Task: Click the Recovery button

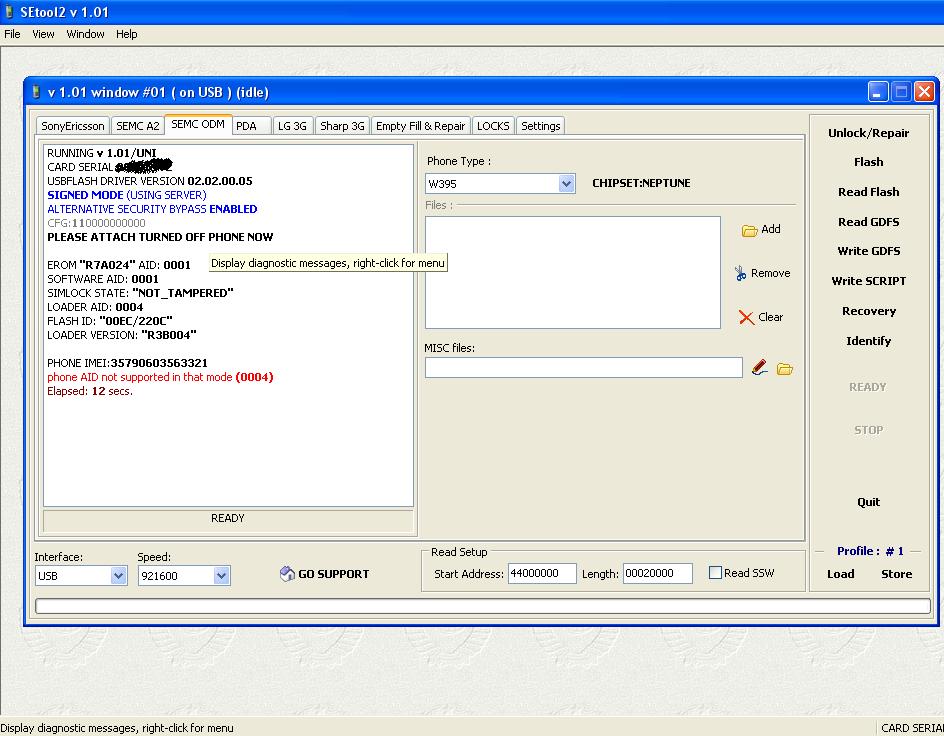Action: [x=868, y=311]
